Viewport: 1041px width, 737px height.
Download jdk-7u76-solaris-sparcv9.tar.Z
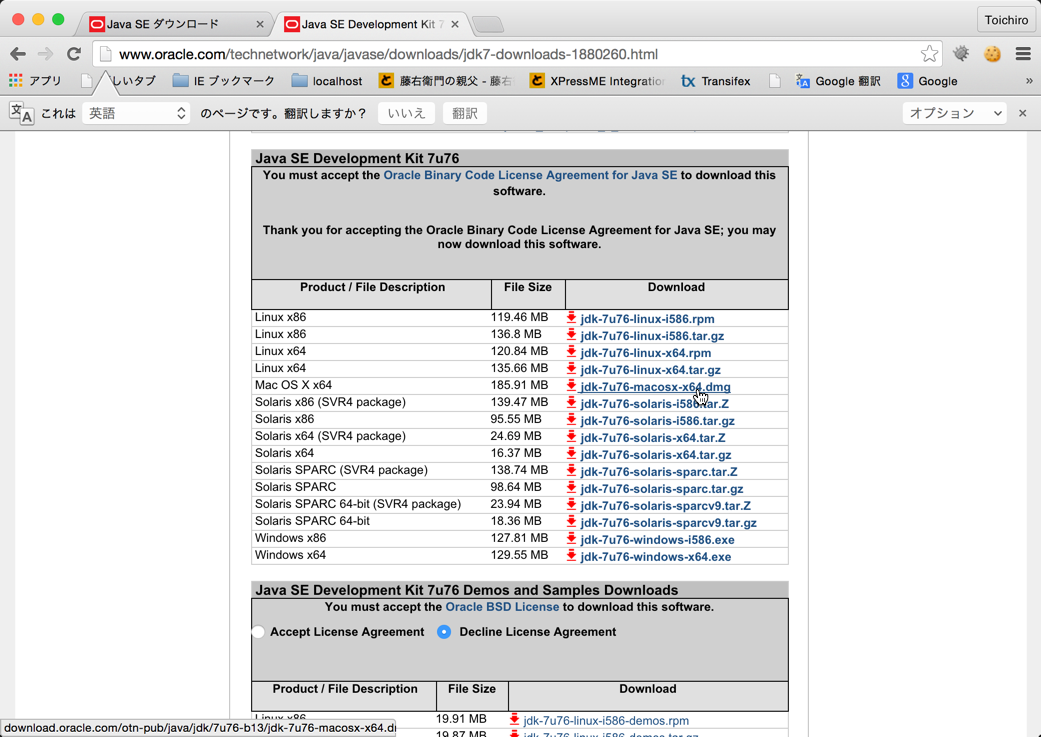click(x=665, y=506)
